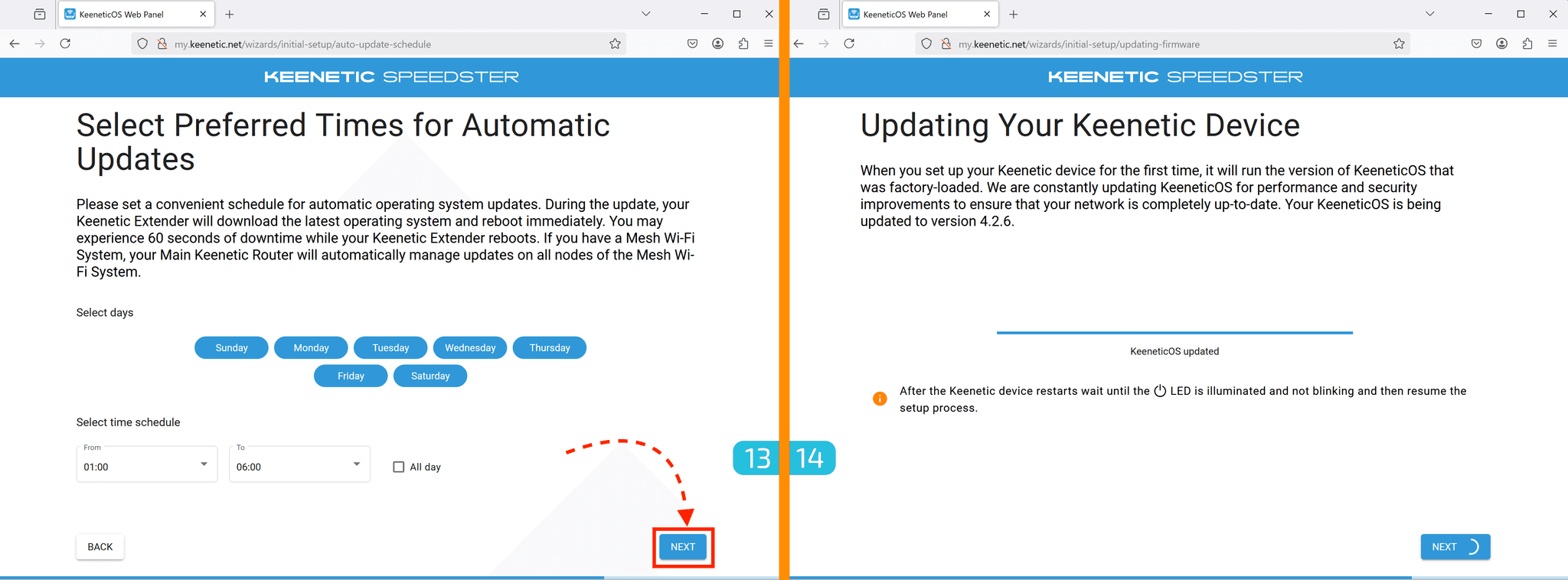
Task: Open hamburger menu in left browser window
Action: pos(768,44)
